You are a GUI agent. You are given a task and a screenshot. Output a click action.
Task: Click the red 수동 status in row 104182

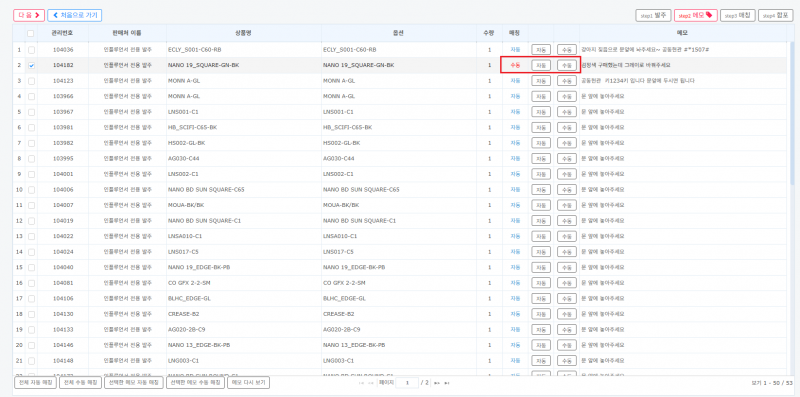pos(515,65)
